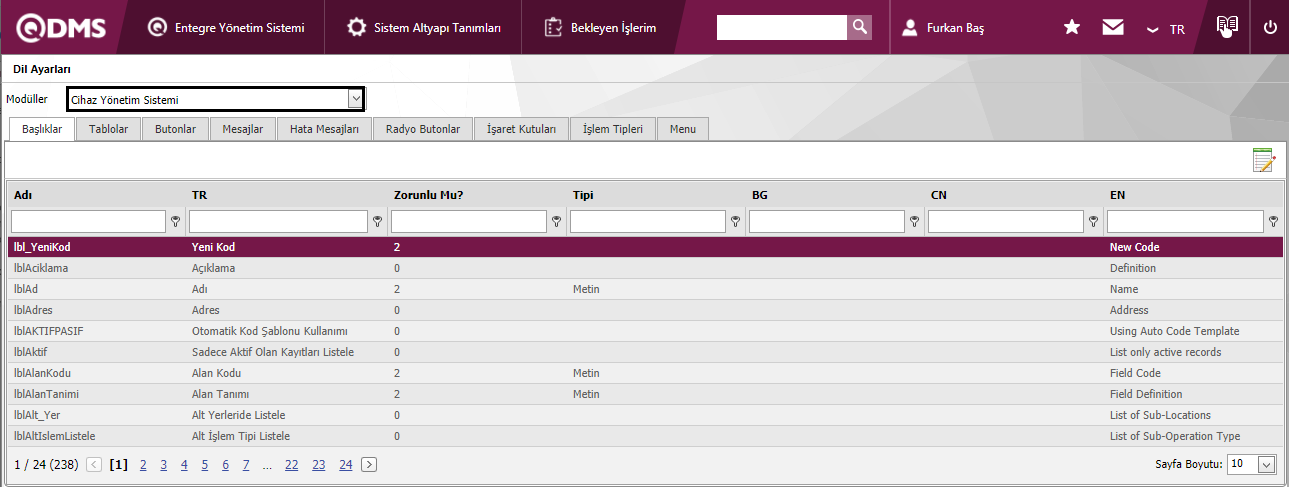The width and height of the screenshot is (1289, 487).
Task: Click the search magnifier button
Action: 860,28
